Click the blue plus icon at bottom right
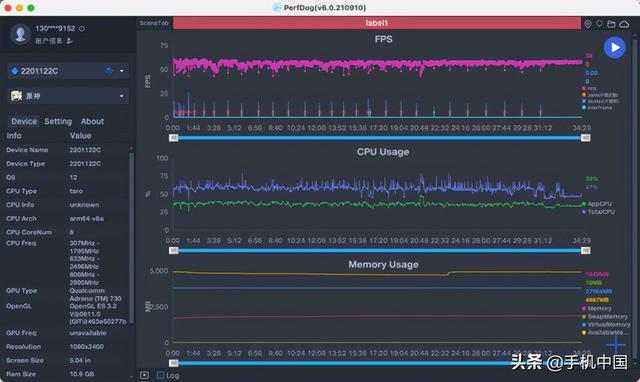This screenshot has height=382, width=640. coord(616,345)
